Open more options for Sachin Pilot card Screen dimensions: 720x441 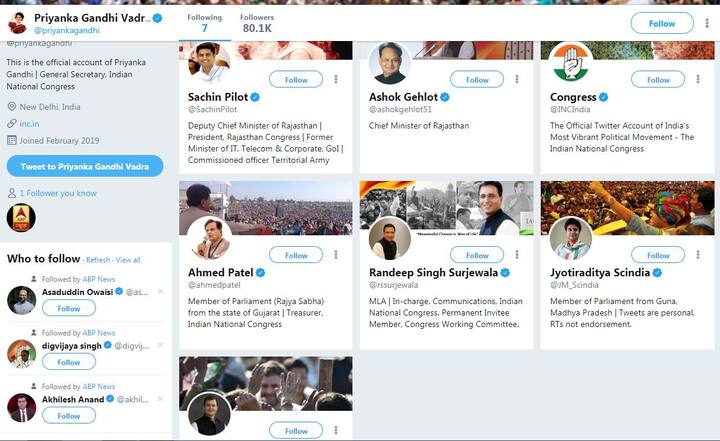(335, 79)
